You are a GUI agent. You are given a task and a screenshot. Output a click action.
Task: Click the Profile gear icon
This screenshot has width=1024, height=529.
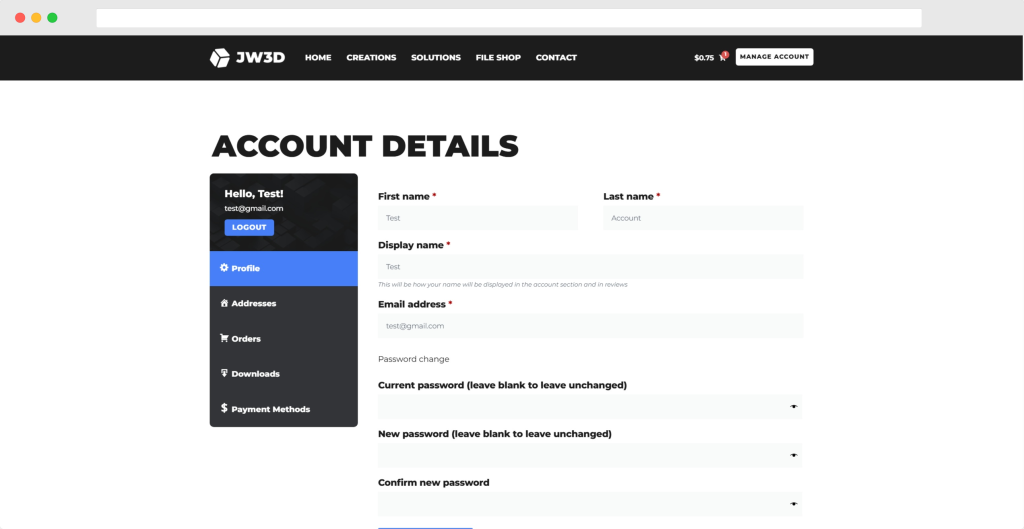click(x=224, y=268)
